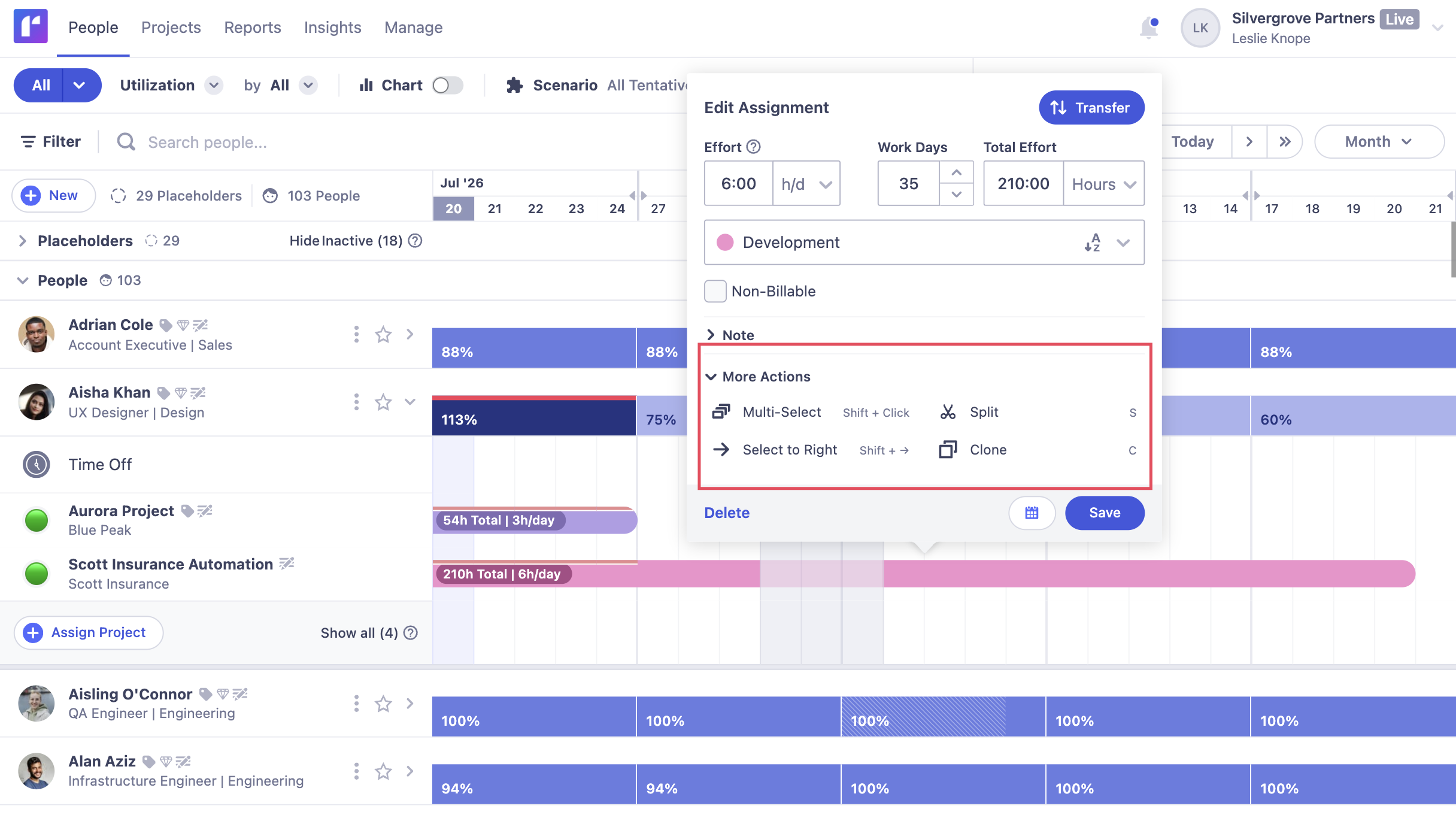Click the Delete link
1456x818 pixels.
click(727, 513)
